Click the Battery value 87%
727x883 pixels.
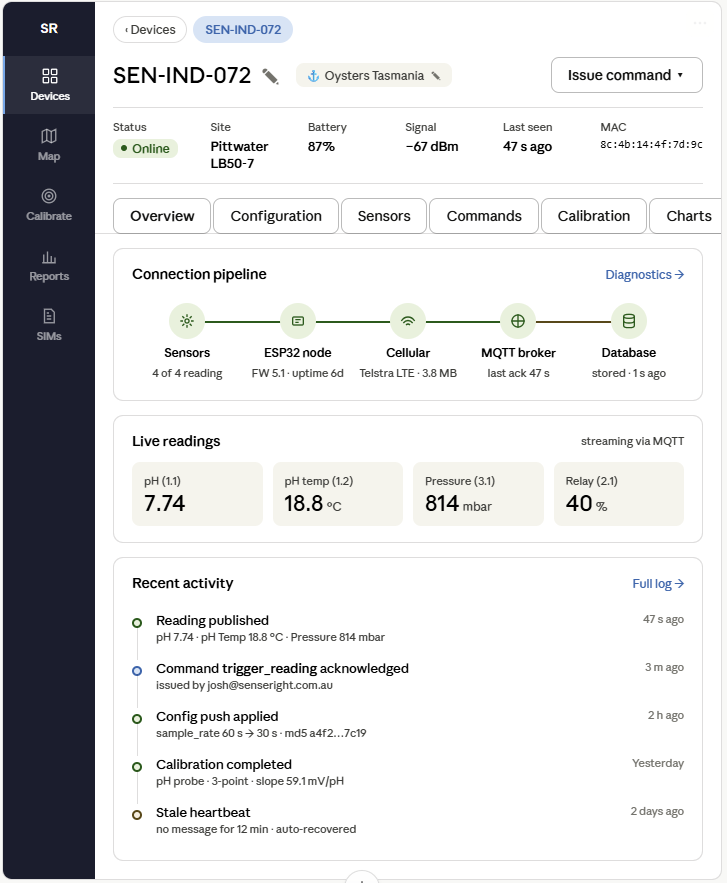coord(321,146)
